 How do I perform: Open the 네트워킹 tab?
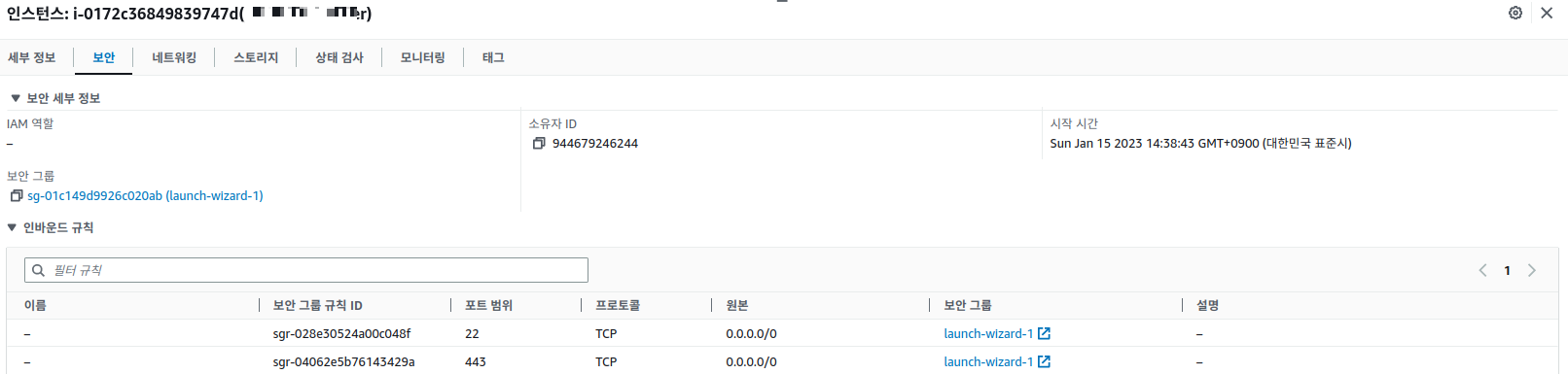[174, 57]
